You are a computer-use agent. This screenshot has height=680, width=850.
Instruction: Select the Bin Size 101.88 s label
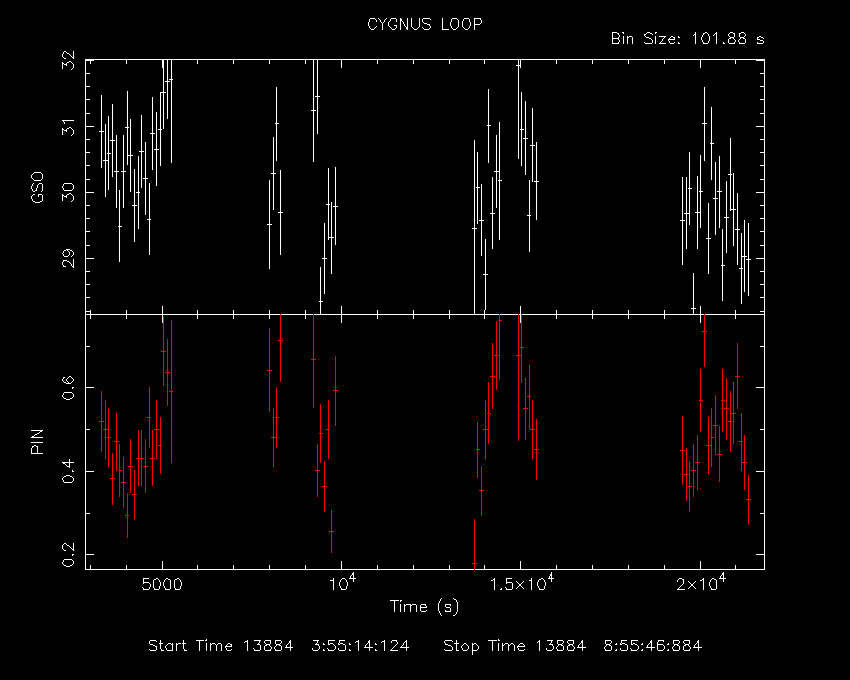point(687,39)
